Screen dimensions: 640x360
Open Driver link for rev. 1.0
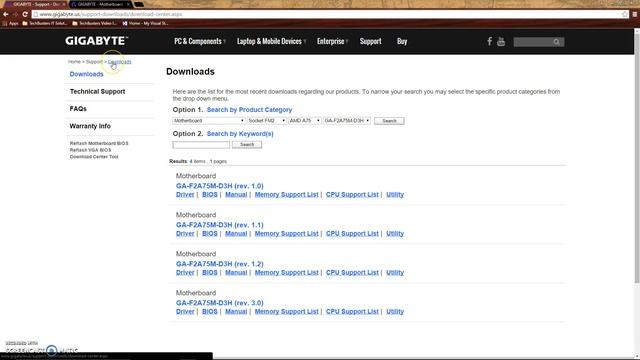(x=185, y=194)
